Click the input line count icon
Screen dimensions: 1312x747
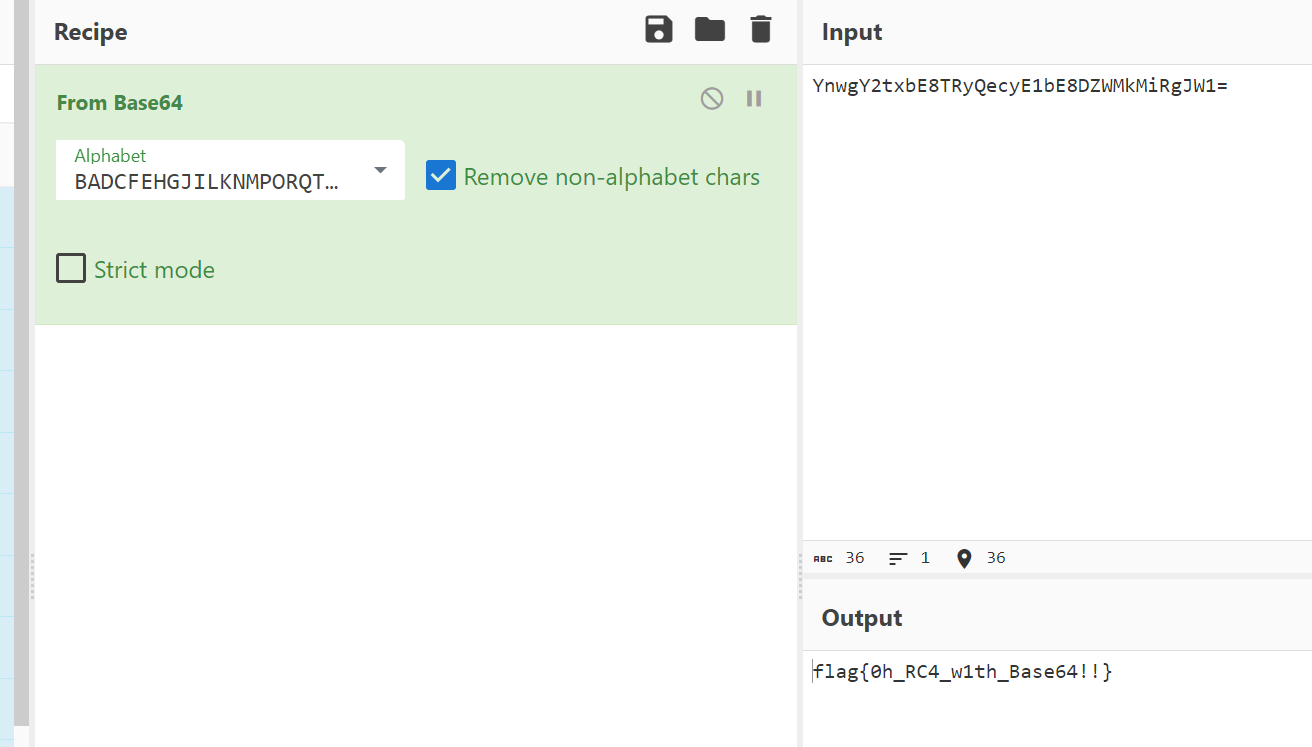click(898, 558)
